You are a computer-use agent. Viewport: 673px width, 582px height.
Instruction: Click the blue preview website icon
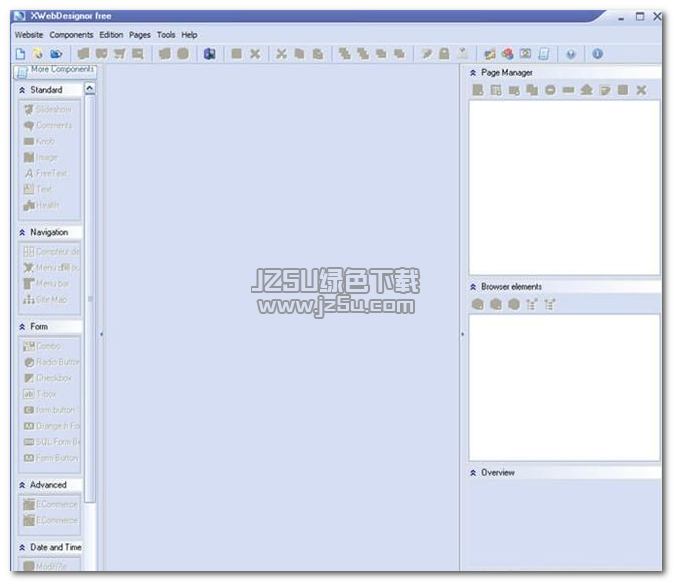coord(56,54)
